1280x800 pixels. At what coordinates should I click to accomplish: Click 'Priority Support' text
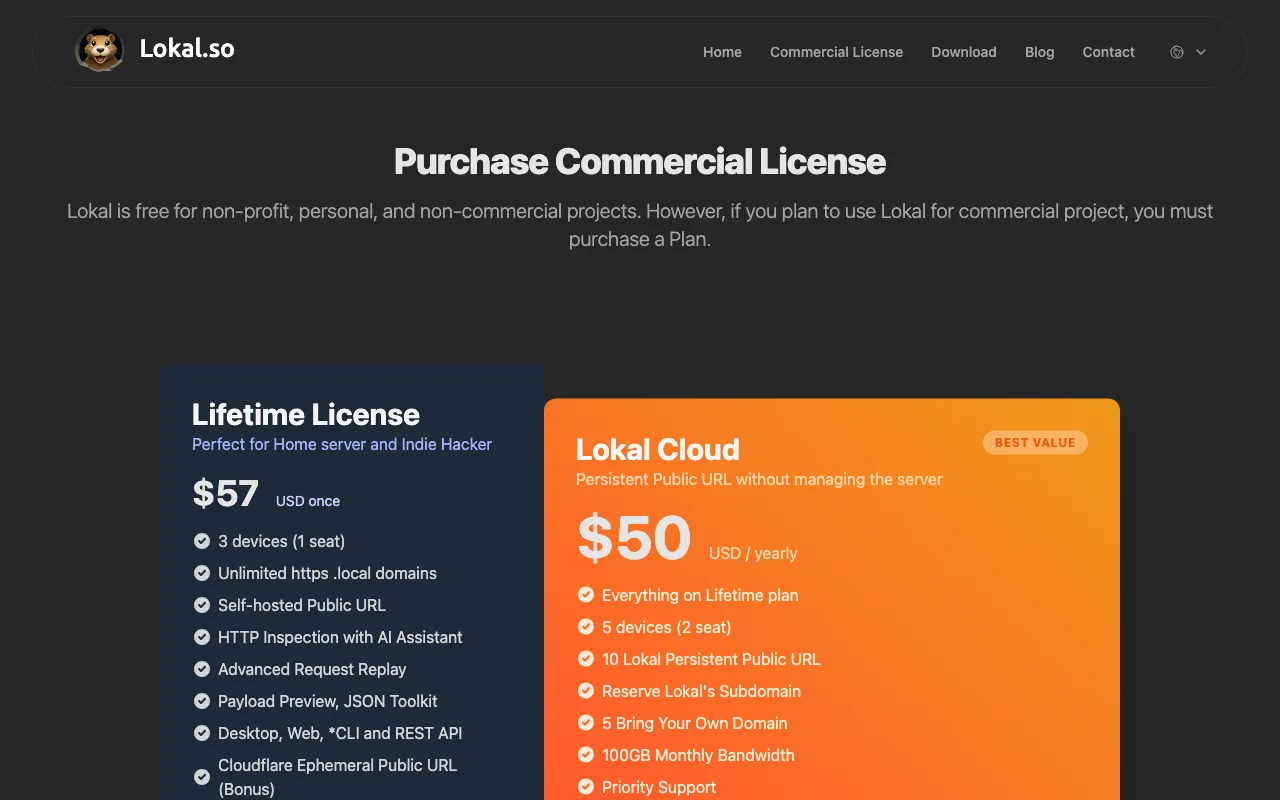click(x=659, y=787)
